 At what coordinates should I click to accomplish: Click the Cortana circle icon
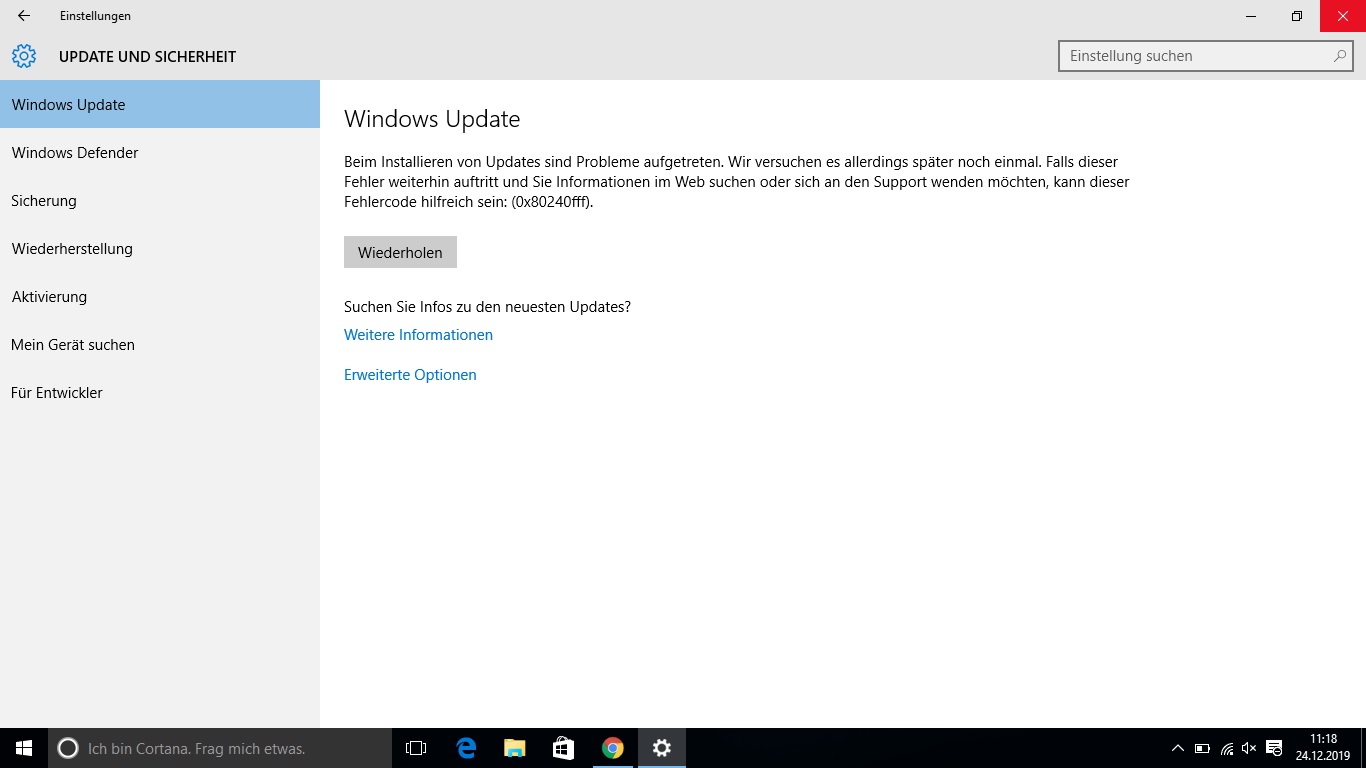pyautogui.click(x=68, y=748)
